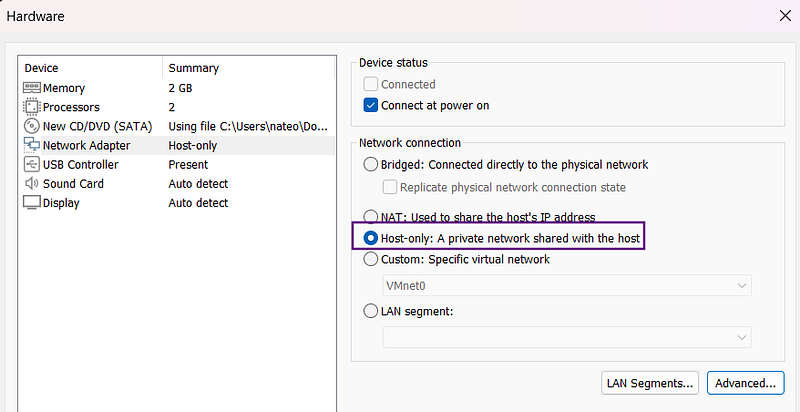Viewport: 800px width, 412px height.
Task: Close the Hardware dialog window
Action: coord(783,16)
